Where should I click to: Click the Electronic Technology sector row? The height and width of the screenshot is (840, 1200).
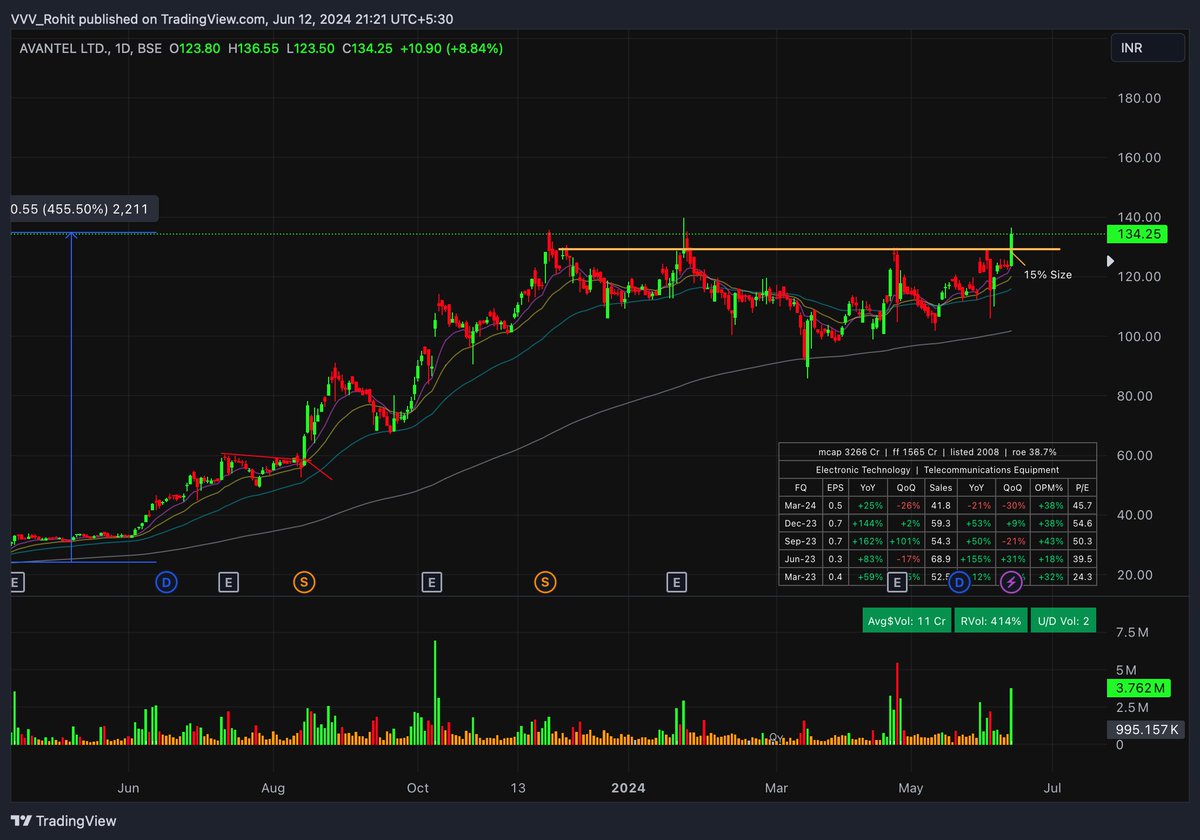coord(937,469)
